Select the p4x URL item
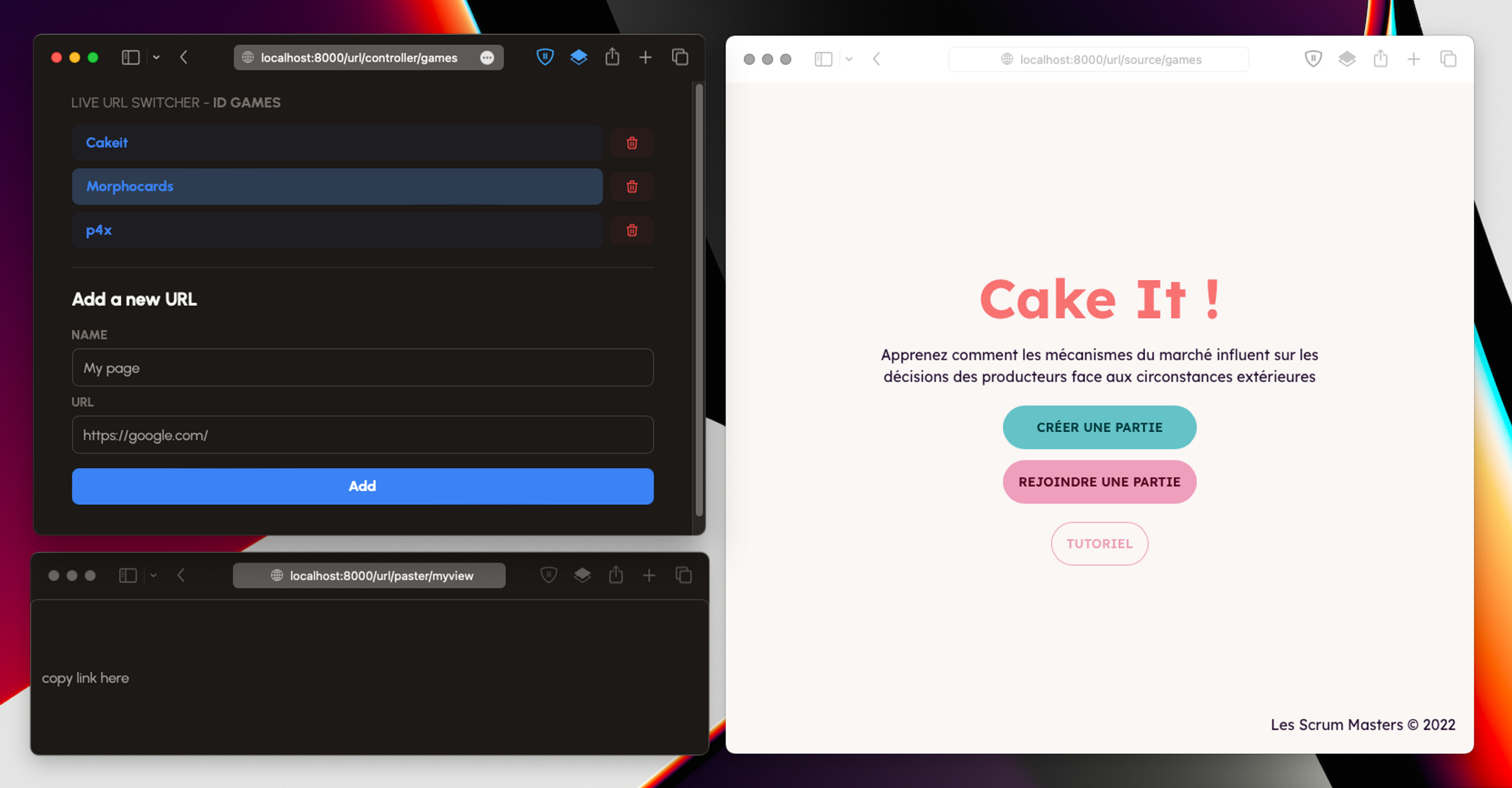Image resolution: width=1512 pixels, height=788 pixels. click(337, 230)
